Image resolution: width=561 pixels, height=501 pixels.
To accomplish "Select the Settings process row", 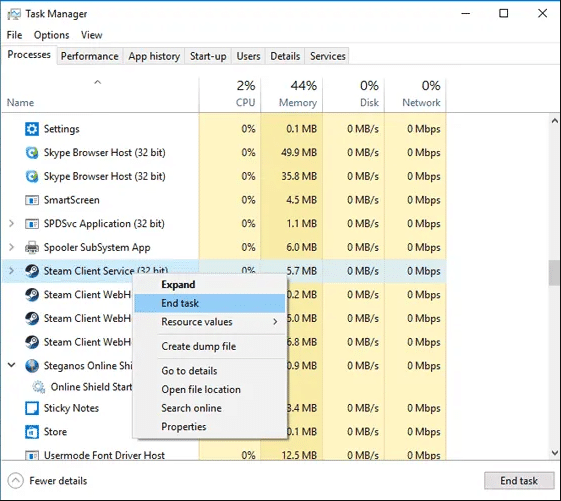I will tap(224, 129).
